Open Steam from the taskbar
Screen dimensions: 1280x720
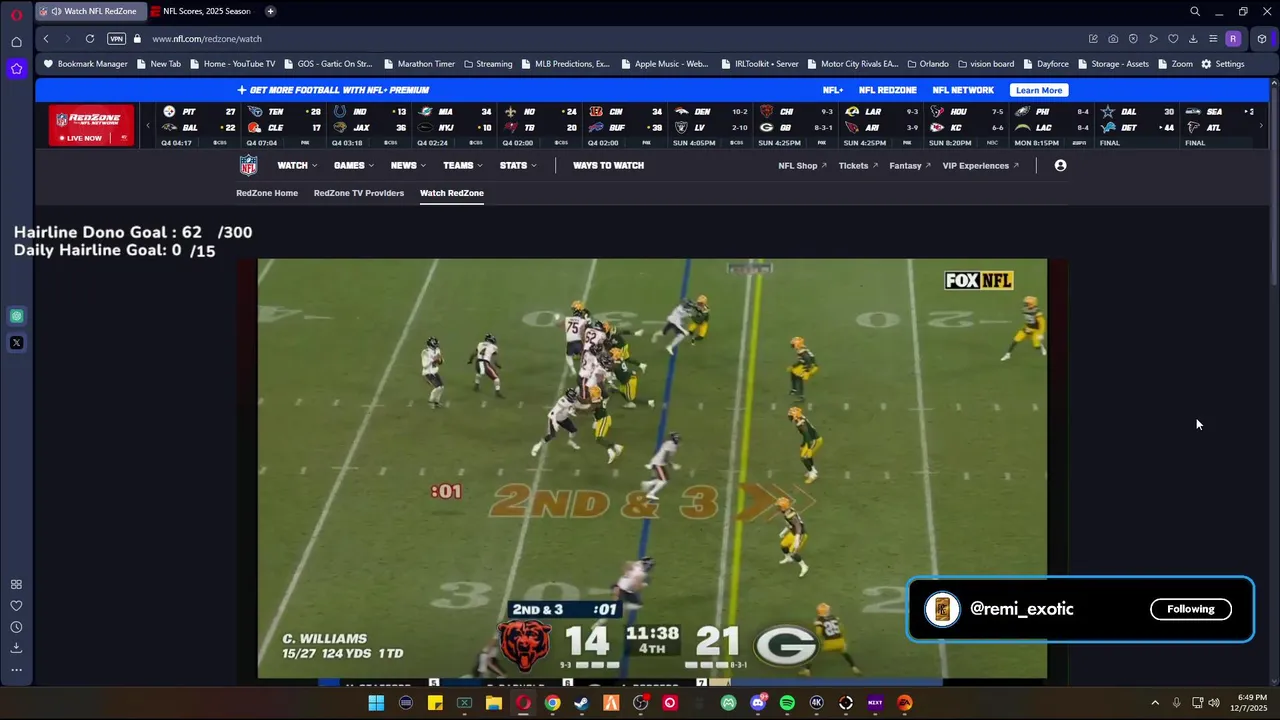[581, 703]
